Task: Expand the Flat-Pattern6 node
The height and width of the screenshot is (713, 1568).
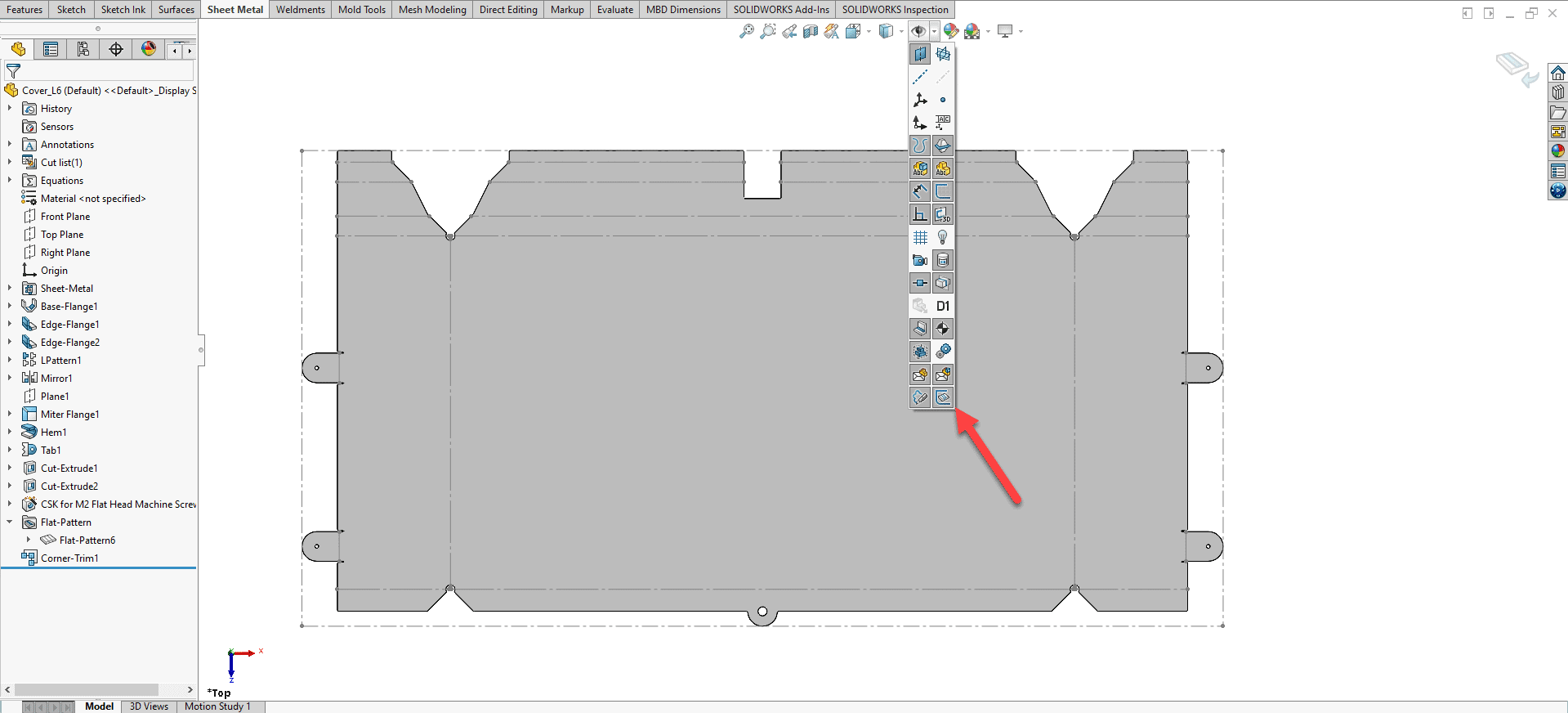Action: [x=29, y=540]
